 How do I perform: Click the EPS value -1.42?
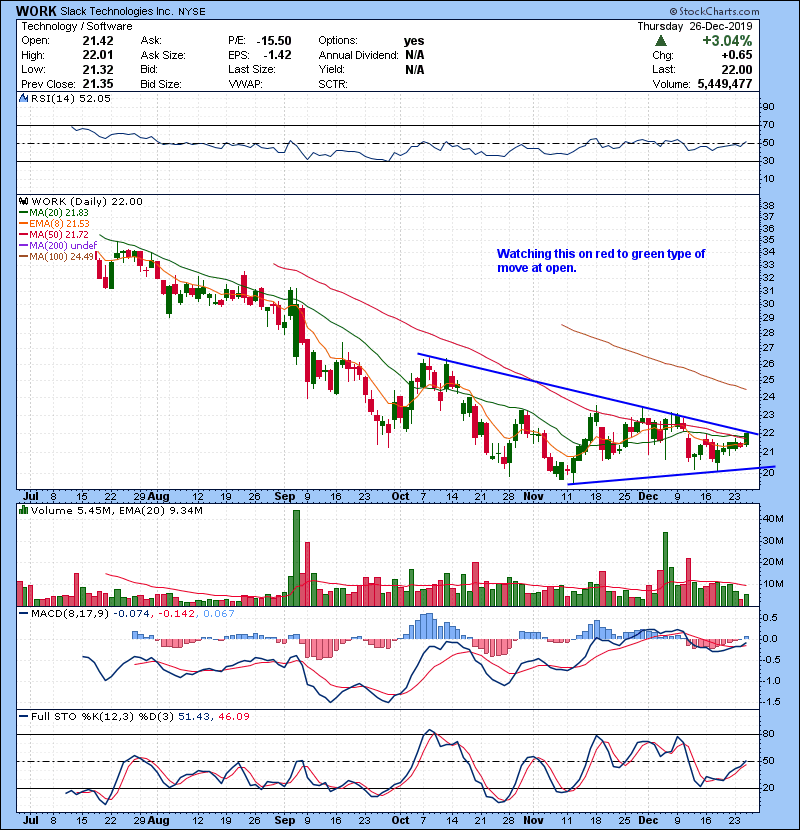coord(277,55)
